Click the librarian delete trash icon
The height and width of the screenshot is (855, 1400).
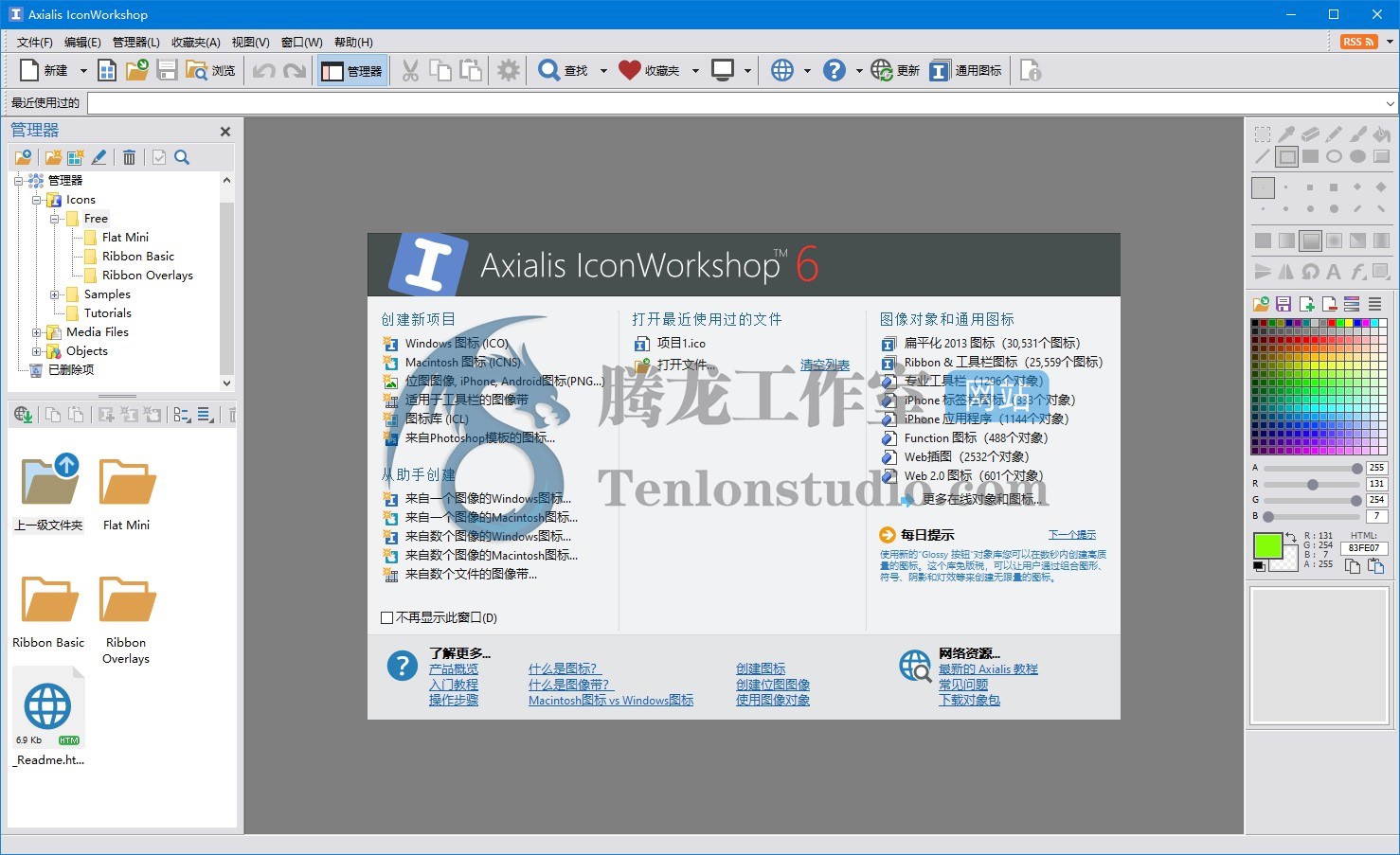click(129, 157)
